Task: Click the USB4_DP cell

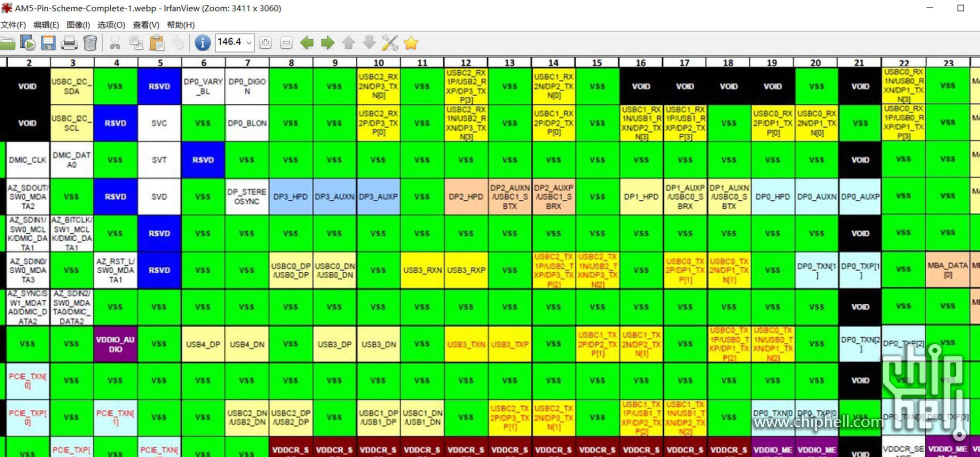Action: click(x=203, y=344)
